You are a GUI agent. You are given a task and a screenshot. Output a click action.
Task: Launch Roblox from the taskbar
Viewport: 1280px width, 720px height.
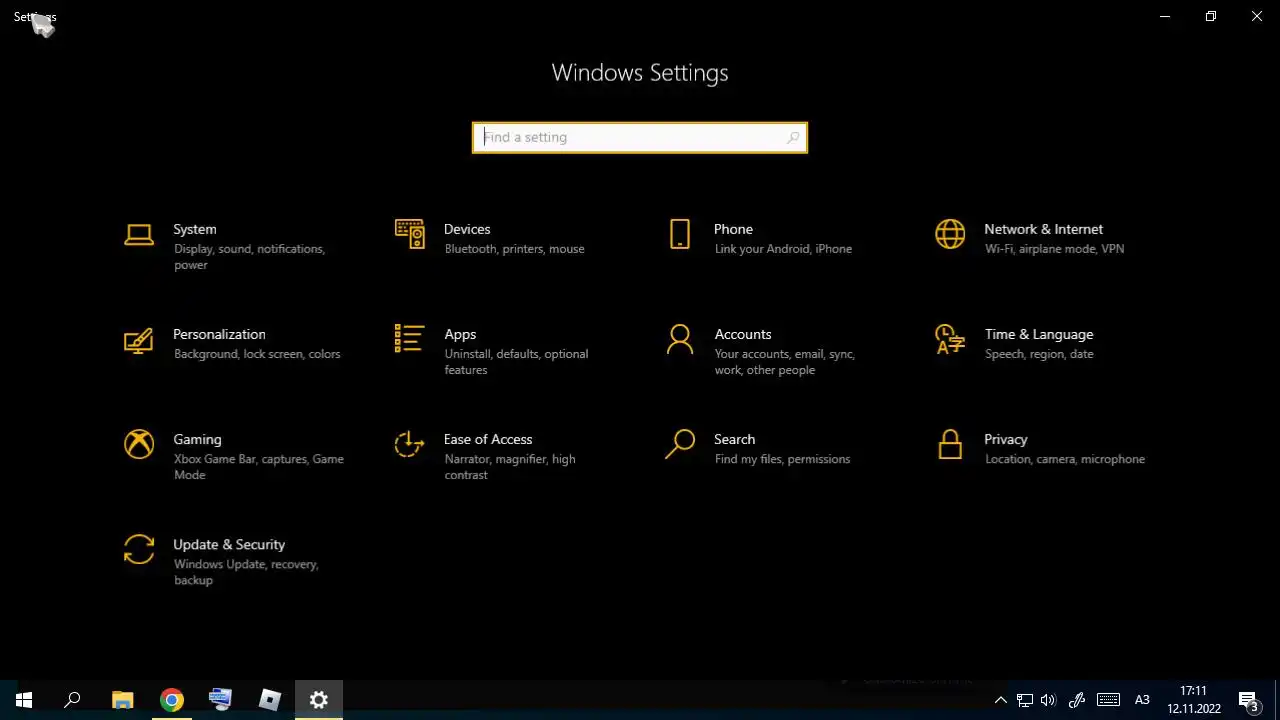click(x=270, y=700)
